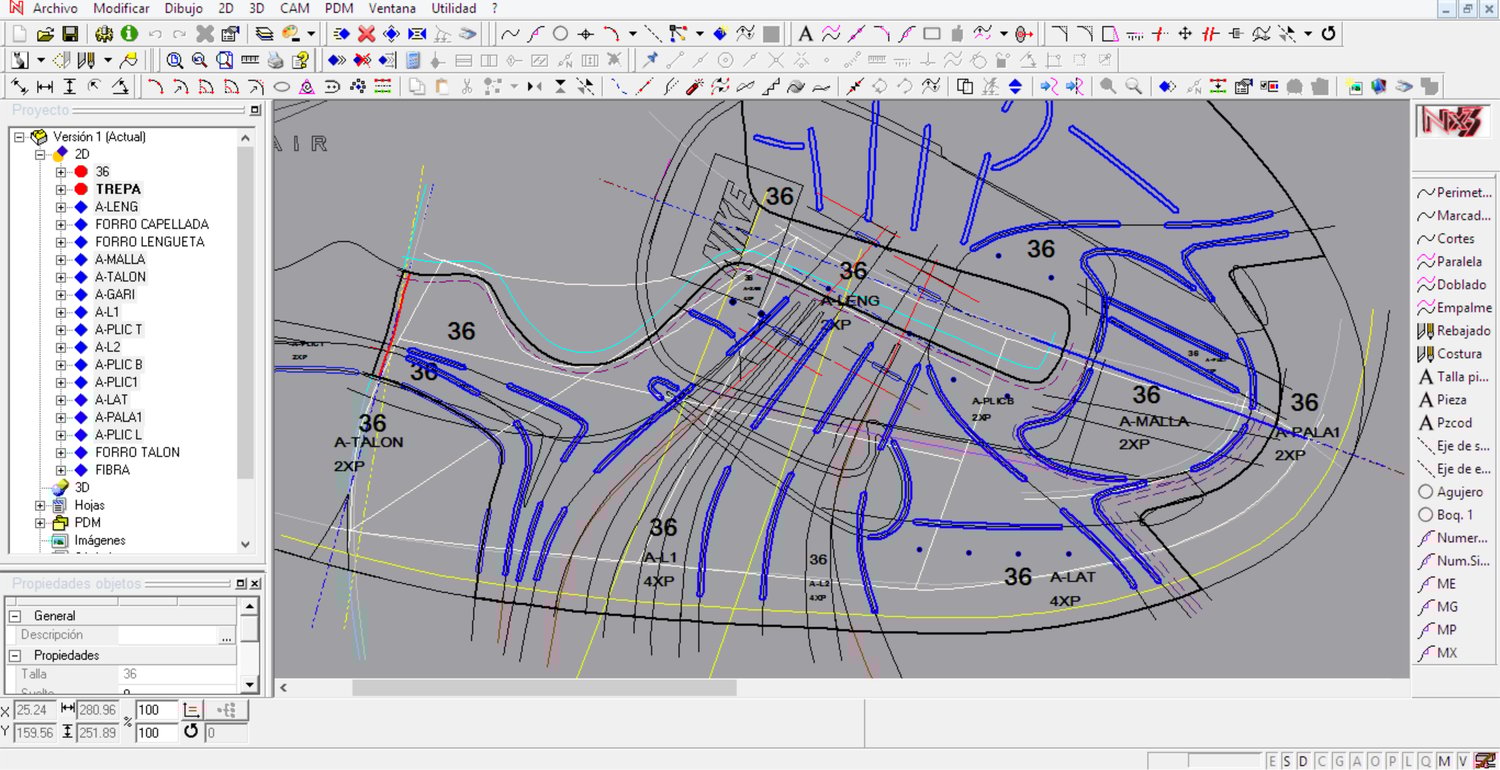Select the Agujero circle line type

pos(1450,492)
